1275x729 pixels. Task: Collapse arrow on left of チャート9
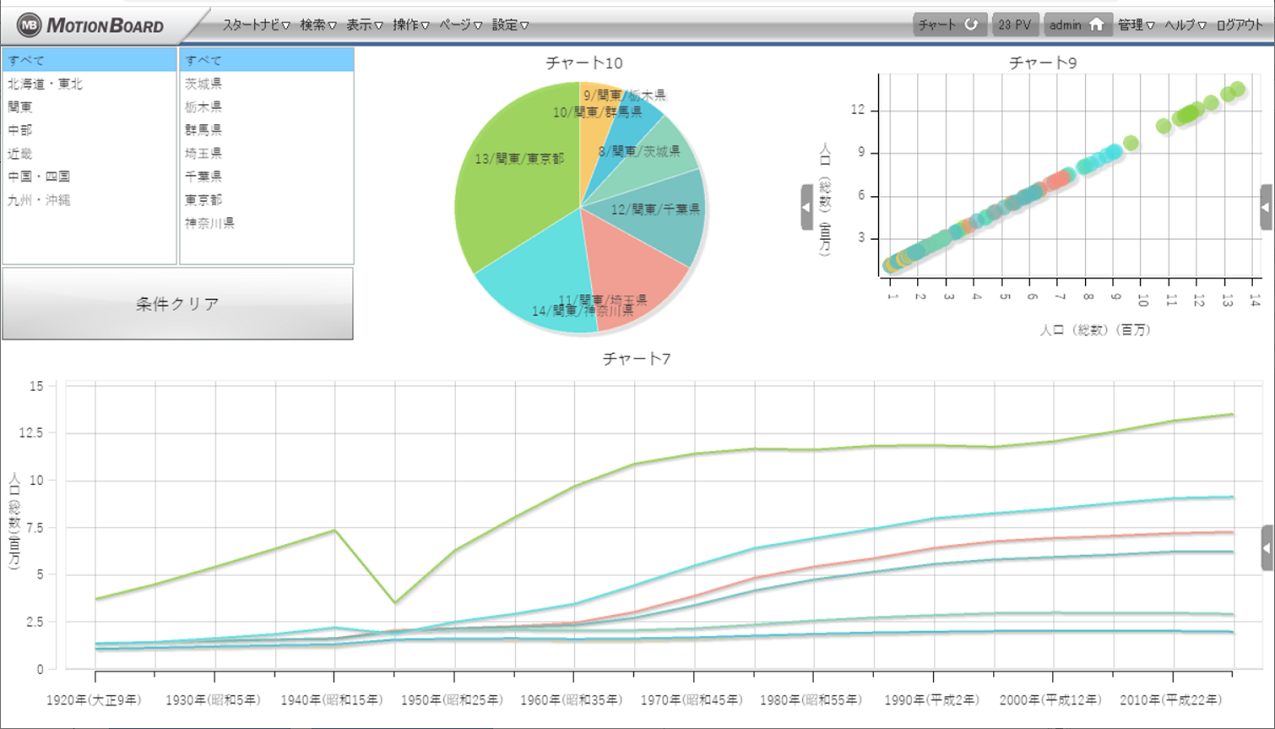click(807, 207)
